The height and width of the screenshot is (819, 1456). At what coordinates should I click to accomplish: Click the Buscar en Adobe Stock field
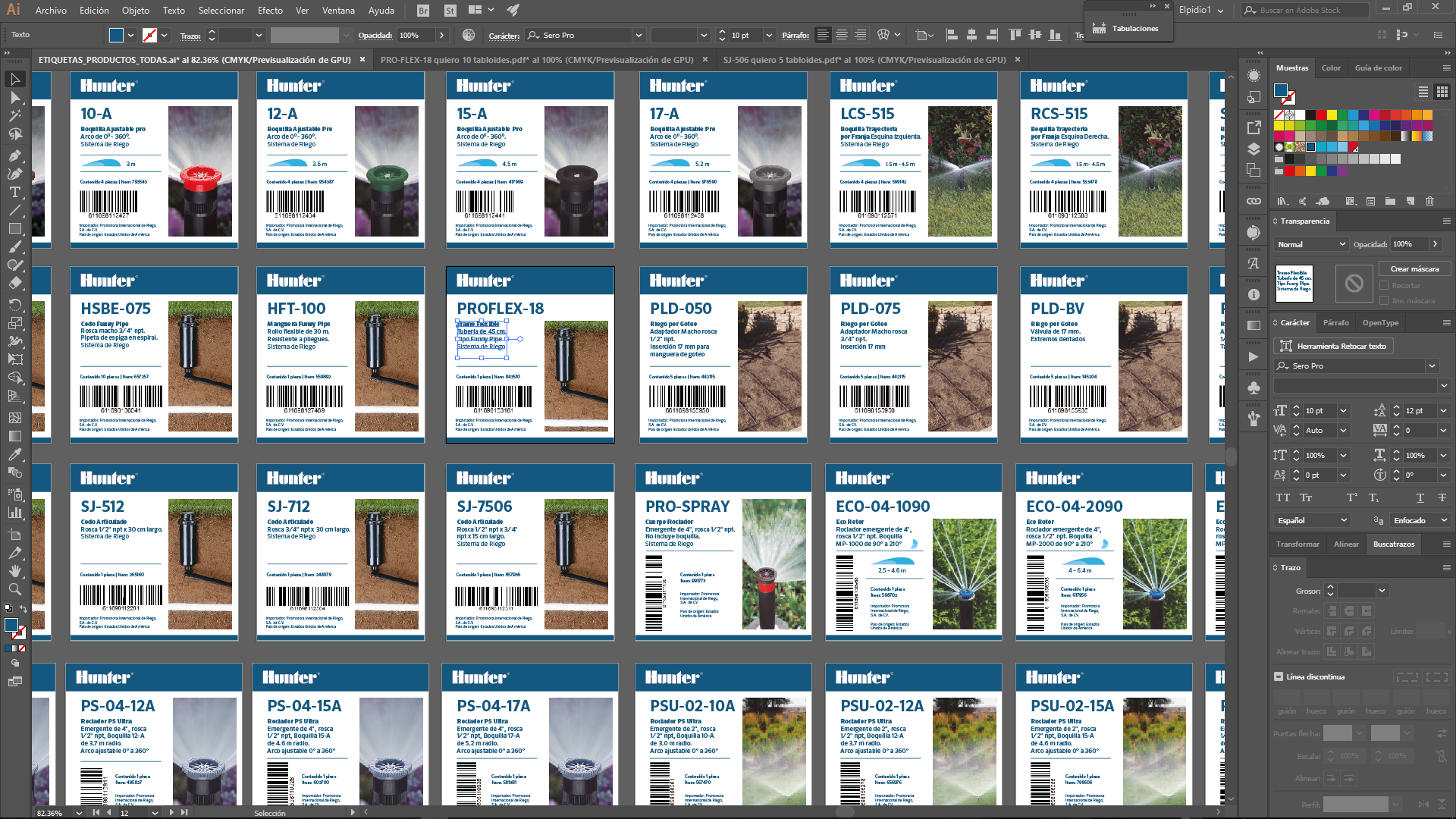coord(1304,11)
